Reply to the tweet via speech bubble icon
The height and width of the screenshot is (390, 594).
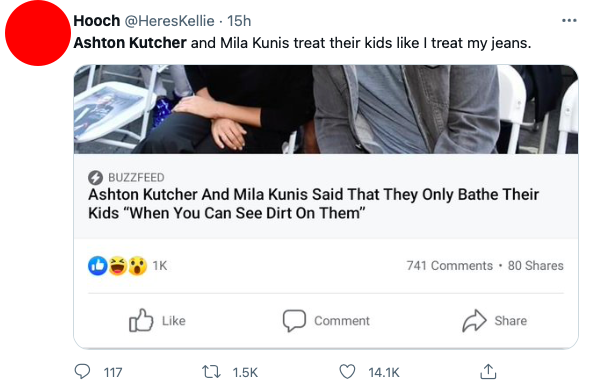[82, 372]
